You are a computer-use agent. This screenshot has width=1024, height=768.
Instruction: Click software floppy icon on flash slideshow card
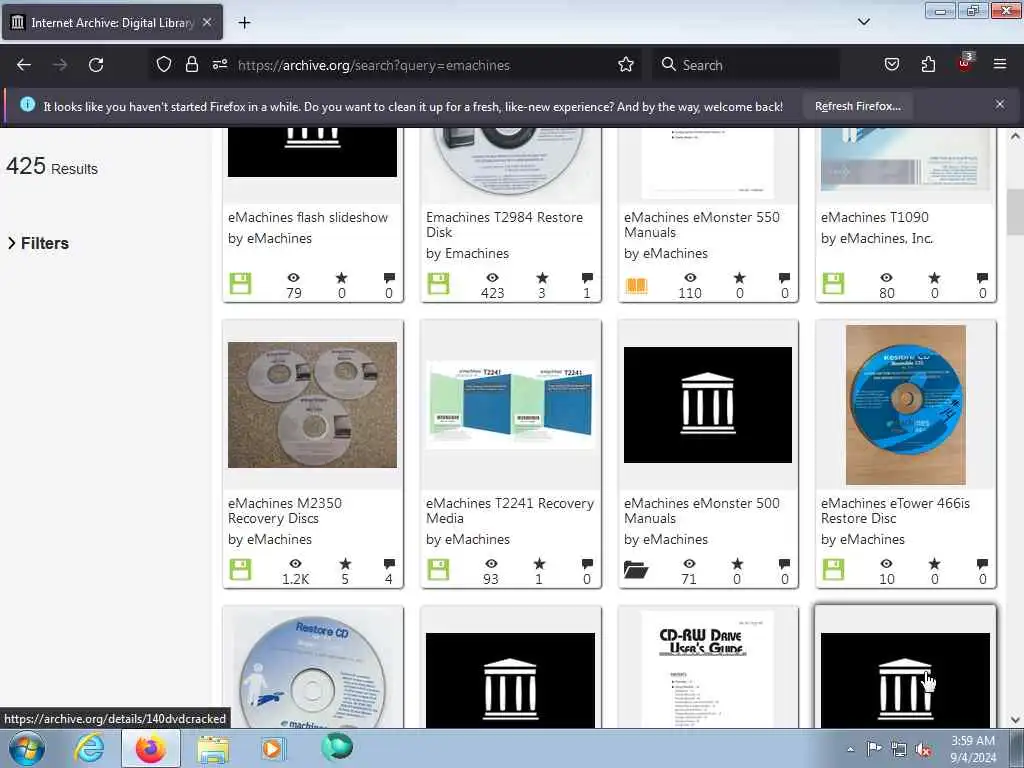point(240,283)
